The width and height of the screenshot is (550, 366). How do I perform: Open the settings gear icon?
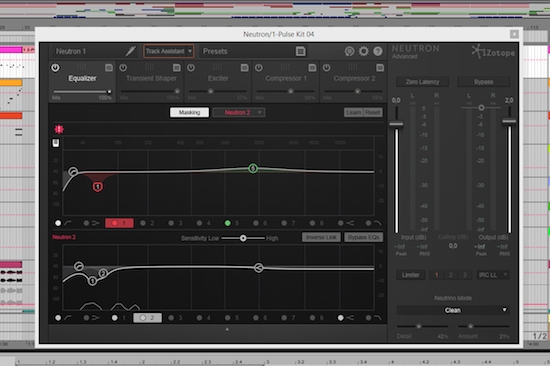point(364,51)
